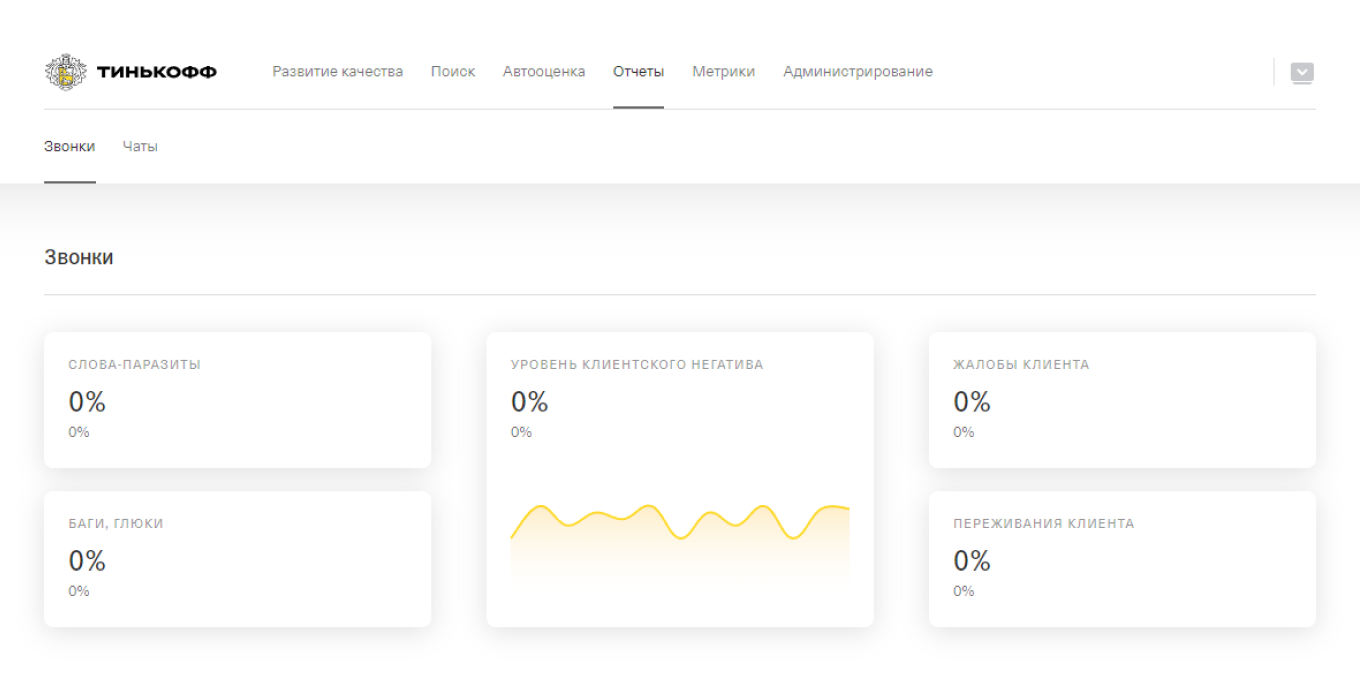Open the Жалобы клиента report card

coord(1122,400)
